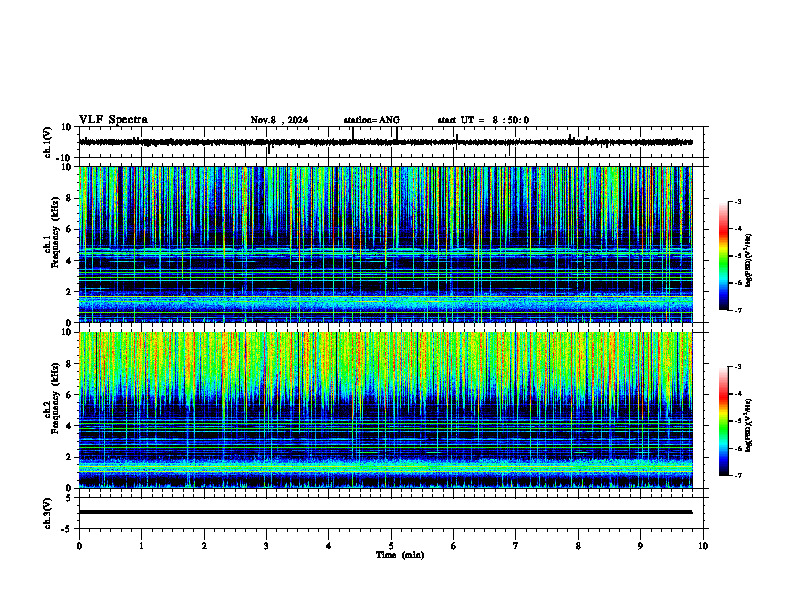Click the ch.1 color bar log(PSD) label
This screenshot has height=612, width=792.
tap(749, 260)
